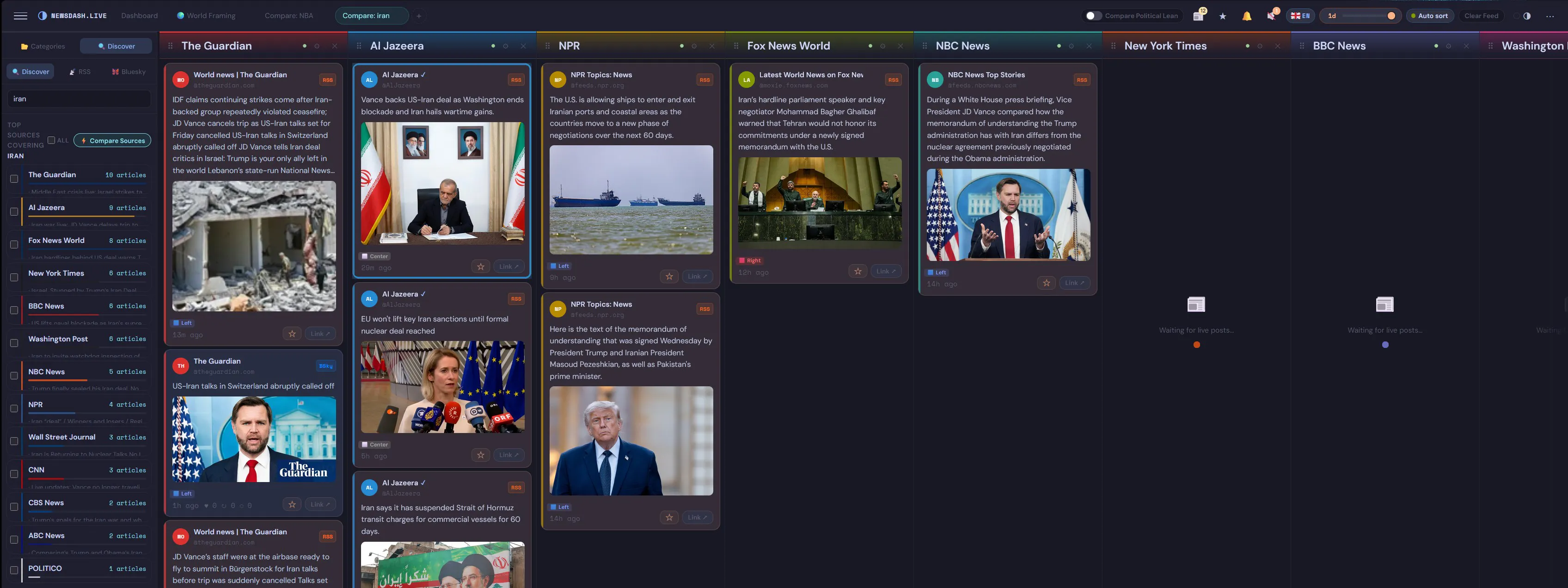Image resolution: width=1568 pixels, height=588 pixels.
Task: Close the BBC News column
Action: (1466, 46)
